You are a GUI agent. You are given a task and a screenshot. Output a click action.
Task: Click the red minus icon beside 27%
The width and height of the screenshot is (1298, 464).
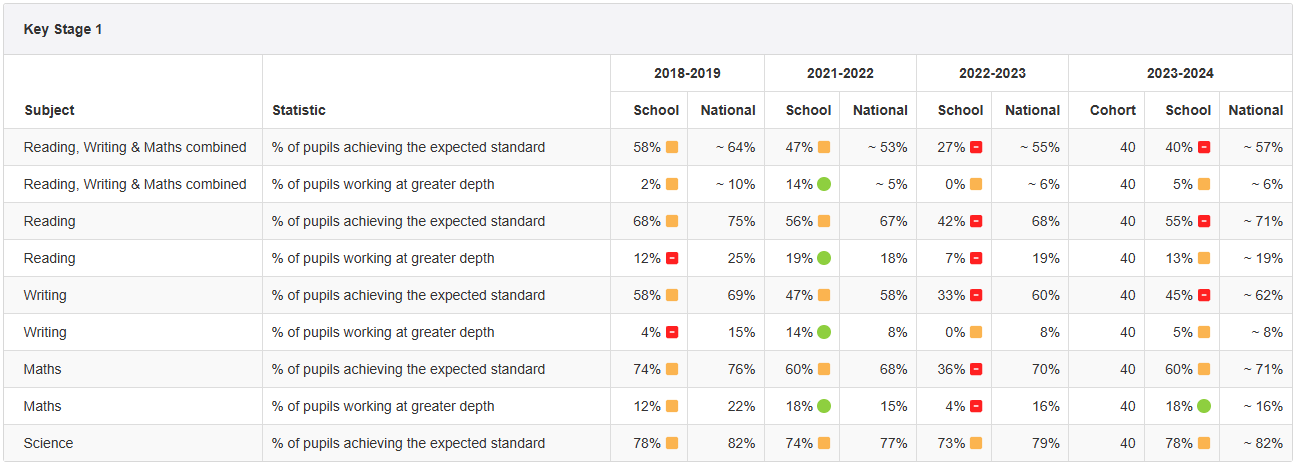coord(976,147)
